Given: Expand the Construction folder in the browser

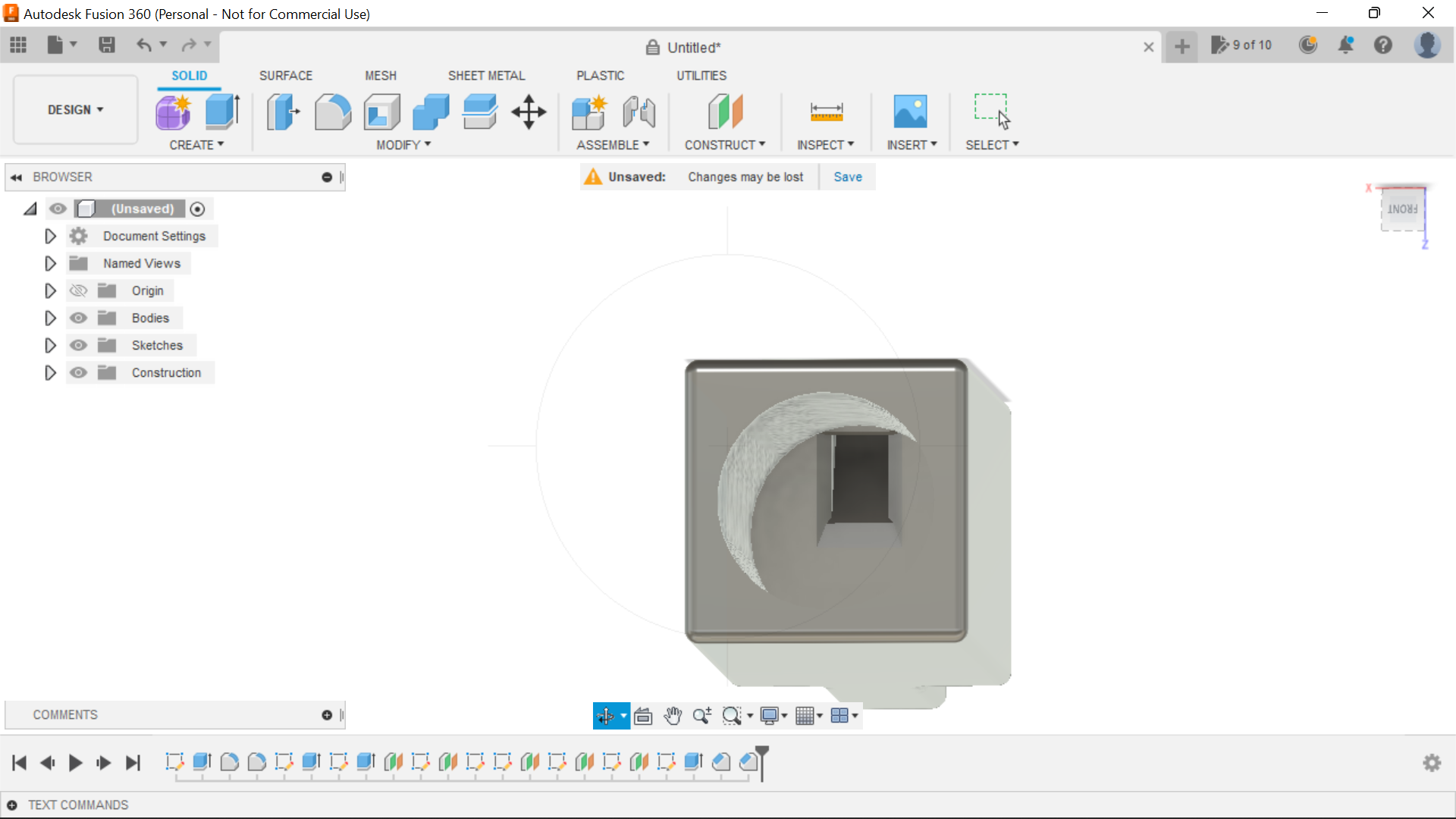Looking at the screenshot, I should point(50,372).
